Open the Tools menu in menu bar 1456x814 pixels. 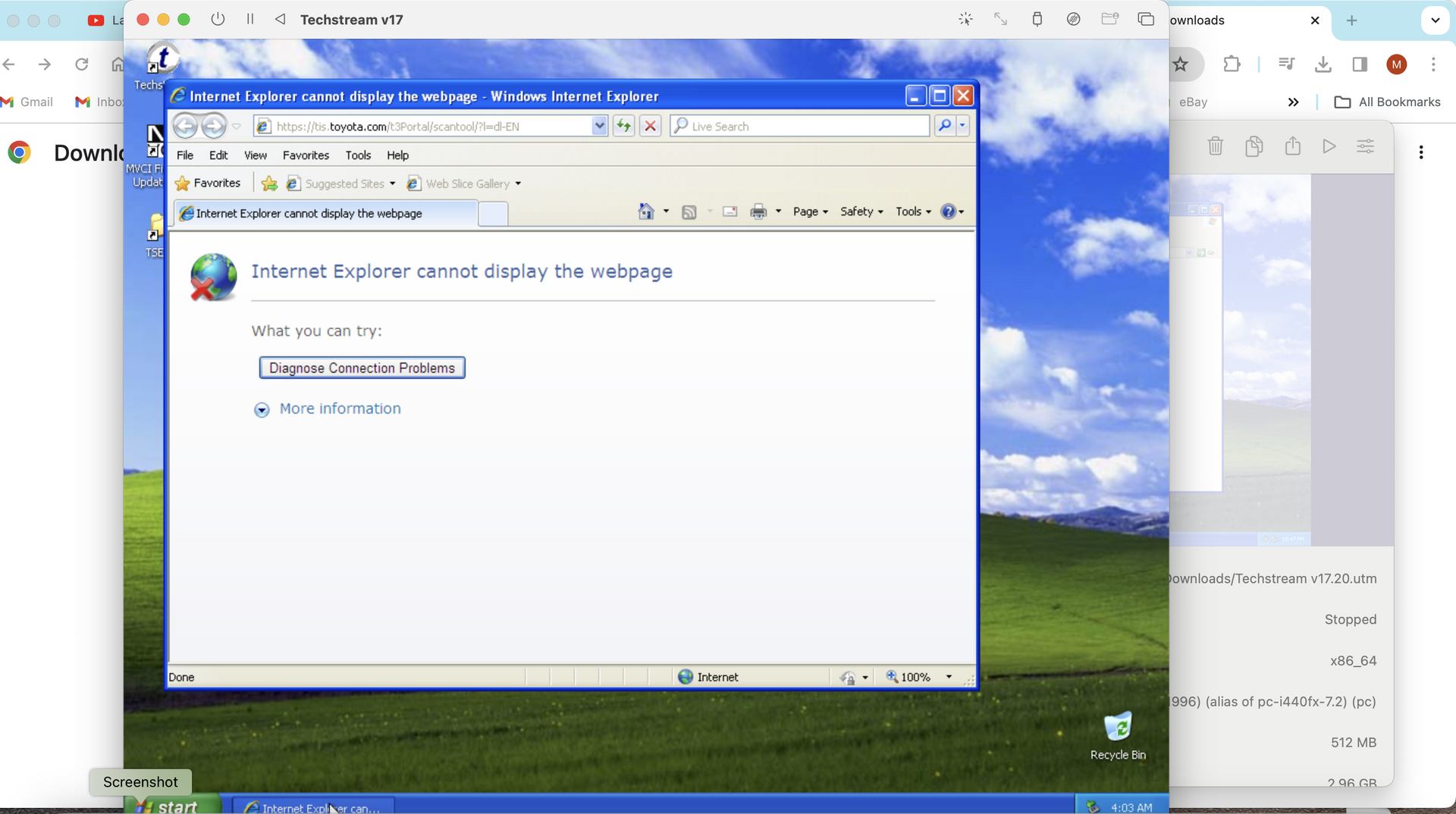(358, 155)
